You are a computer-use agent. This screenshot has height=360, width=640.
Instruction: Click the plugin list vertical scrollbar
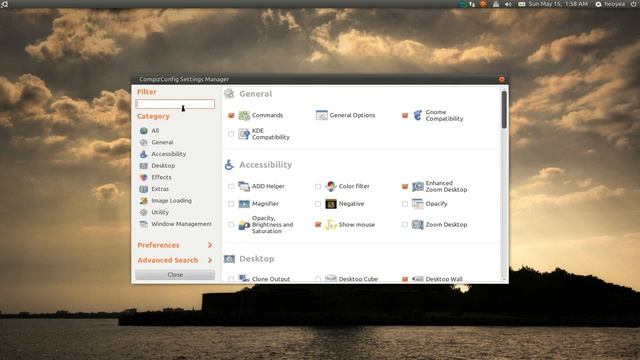504,110
